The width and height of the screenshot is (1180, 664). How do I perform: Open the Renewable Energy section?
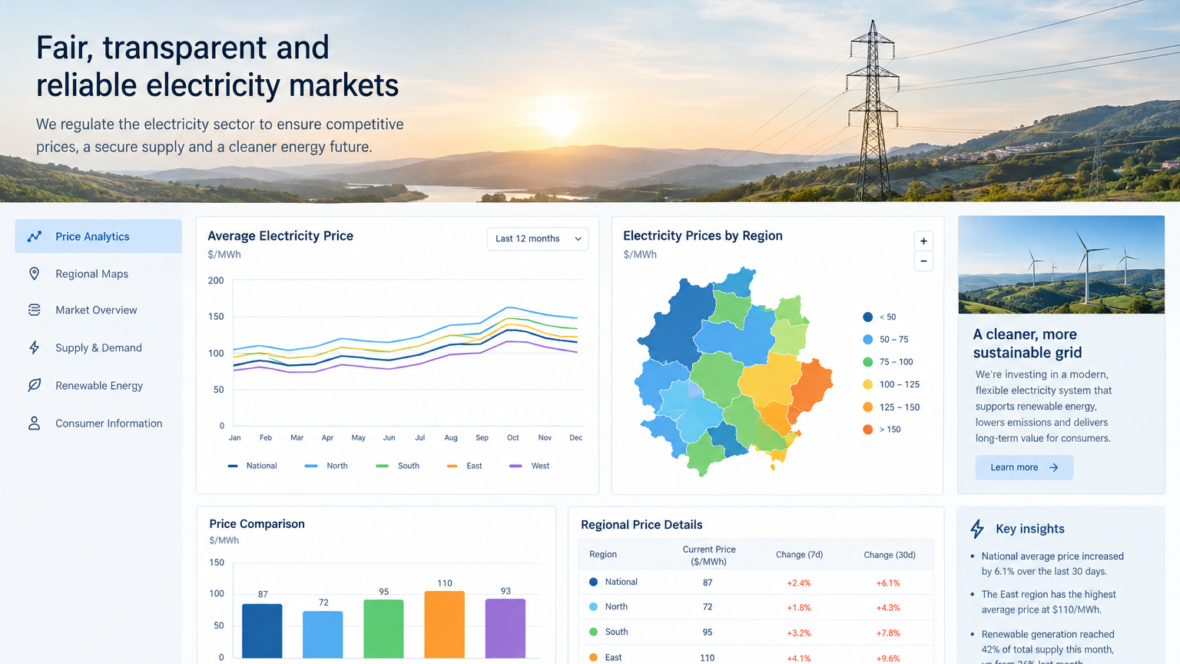point(99,385)
